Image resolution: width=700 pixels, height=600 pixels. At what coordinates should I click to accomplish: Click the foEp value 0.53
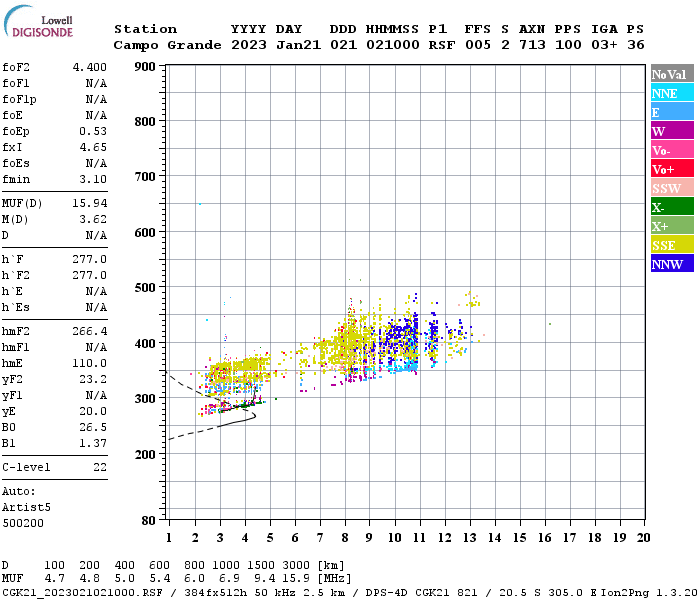(x=93, y=131)
